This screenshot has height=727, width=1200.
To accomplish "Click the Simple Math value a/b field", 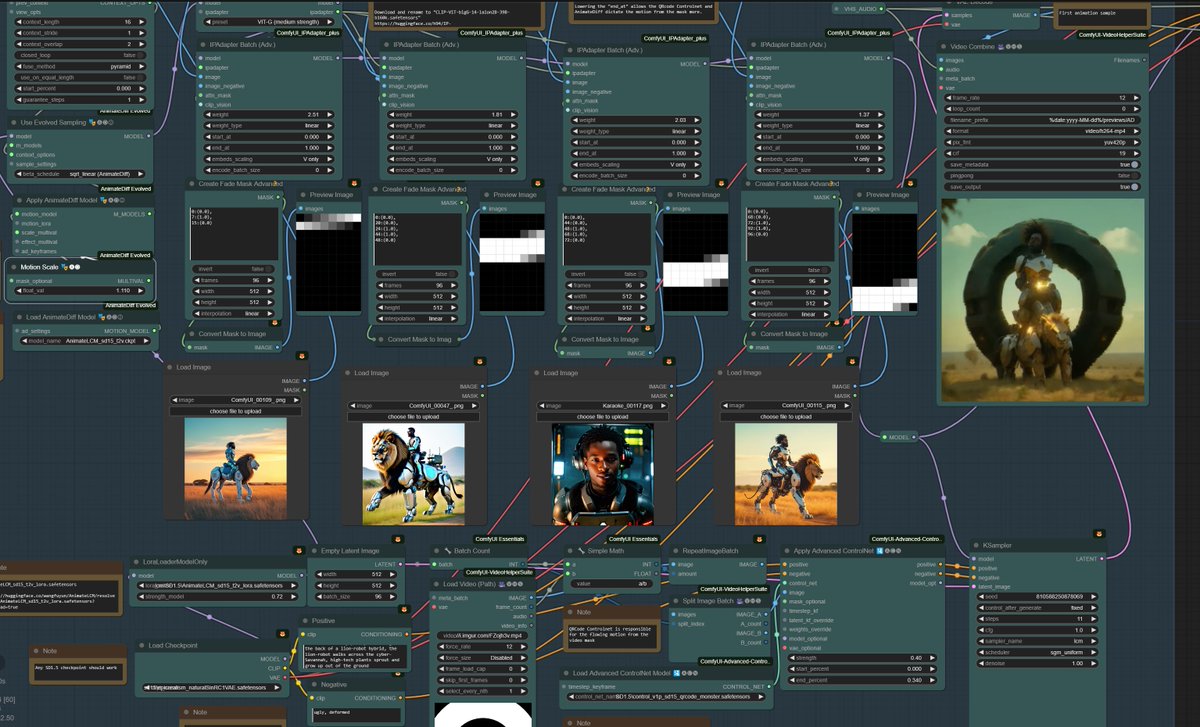I will coord(612,583).
